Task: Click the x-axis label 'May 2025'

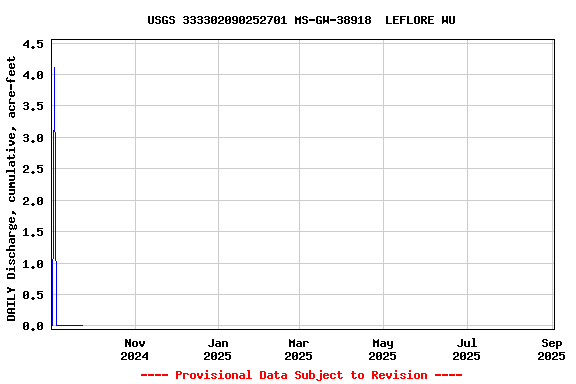Action: point(383,349)
